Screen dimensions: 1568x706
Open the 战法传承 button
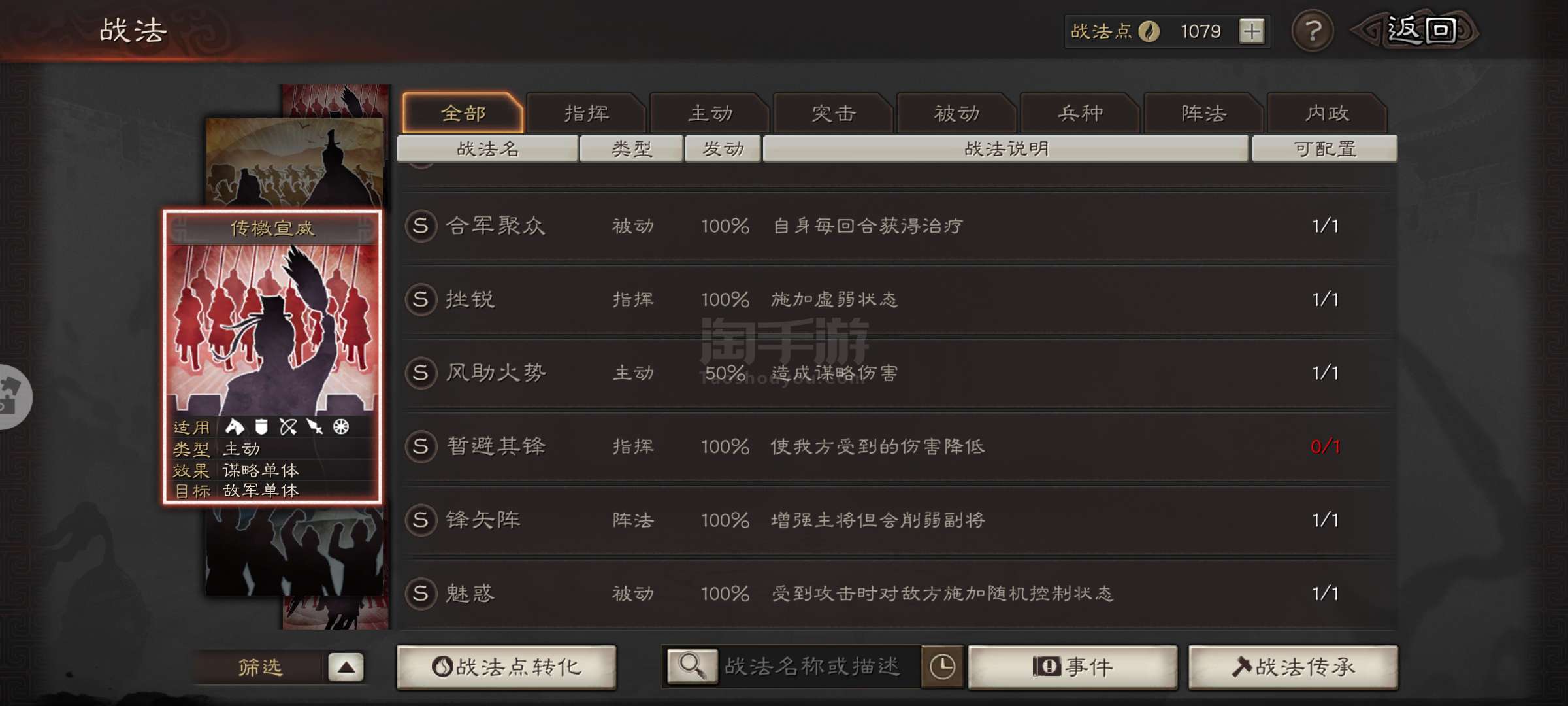coord(1293,667)
